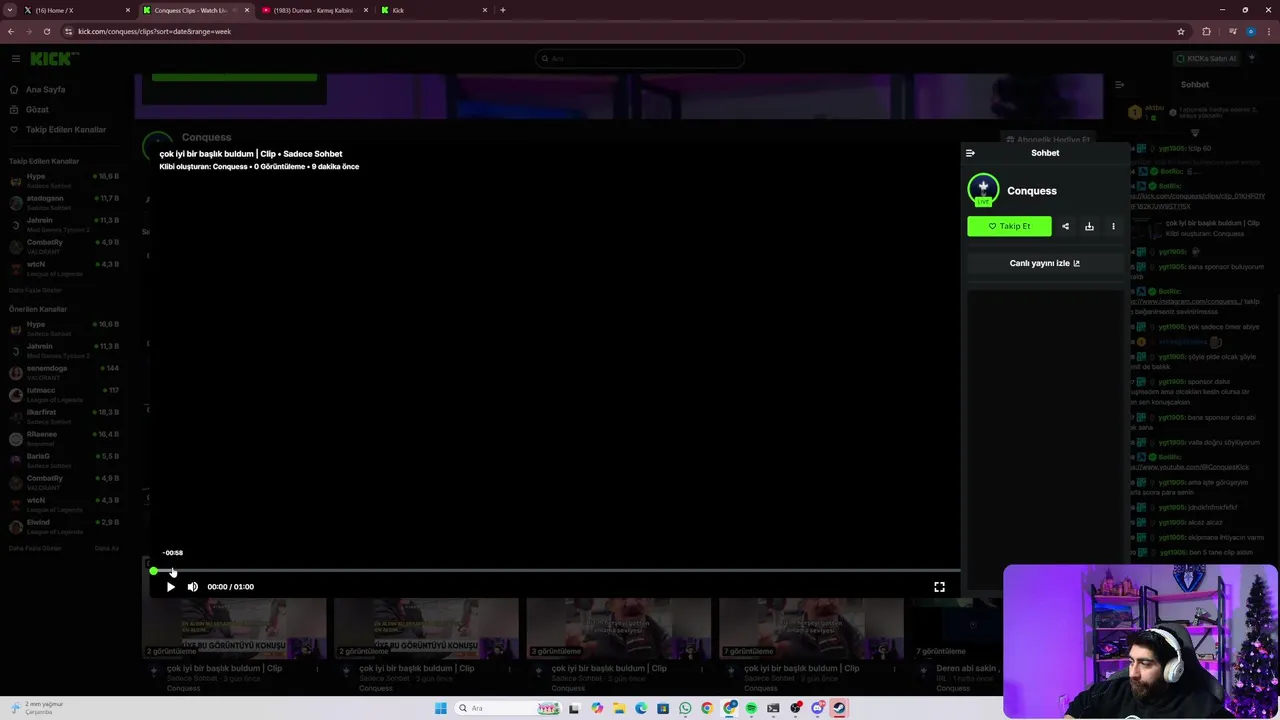Open browser three-dot menu
This screenshot has height=720, width=1280.
(x=1269, y=31)
